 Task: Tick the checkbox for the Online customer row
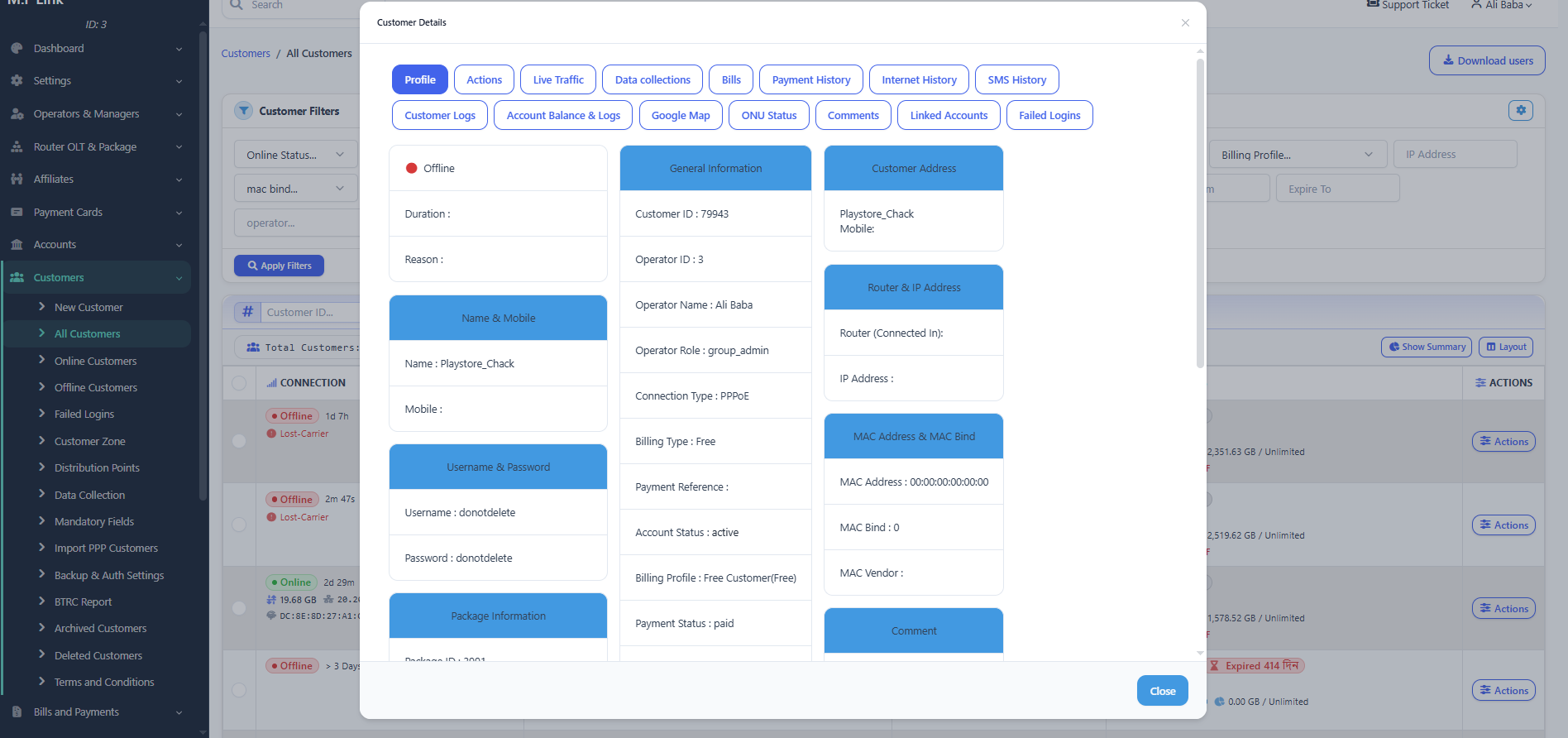[x=239, y=608]
